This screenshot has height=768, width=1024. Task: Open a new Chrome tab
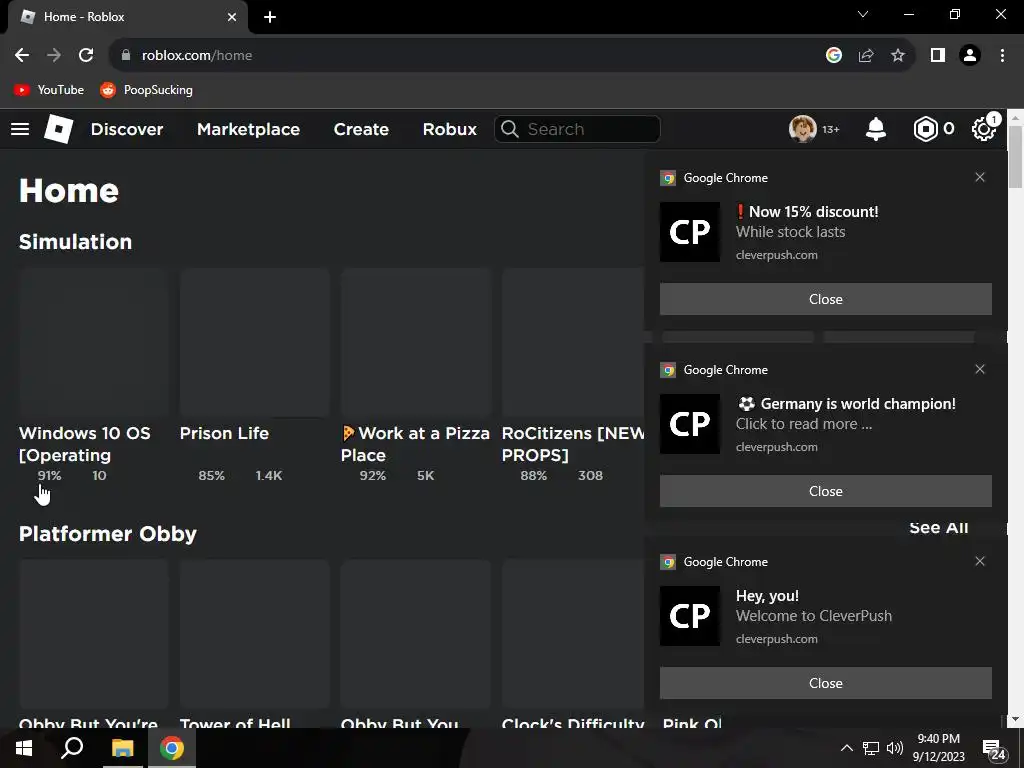point(270,17)
